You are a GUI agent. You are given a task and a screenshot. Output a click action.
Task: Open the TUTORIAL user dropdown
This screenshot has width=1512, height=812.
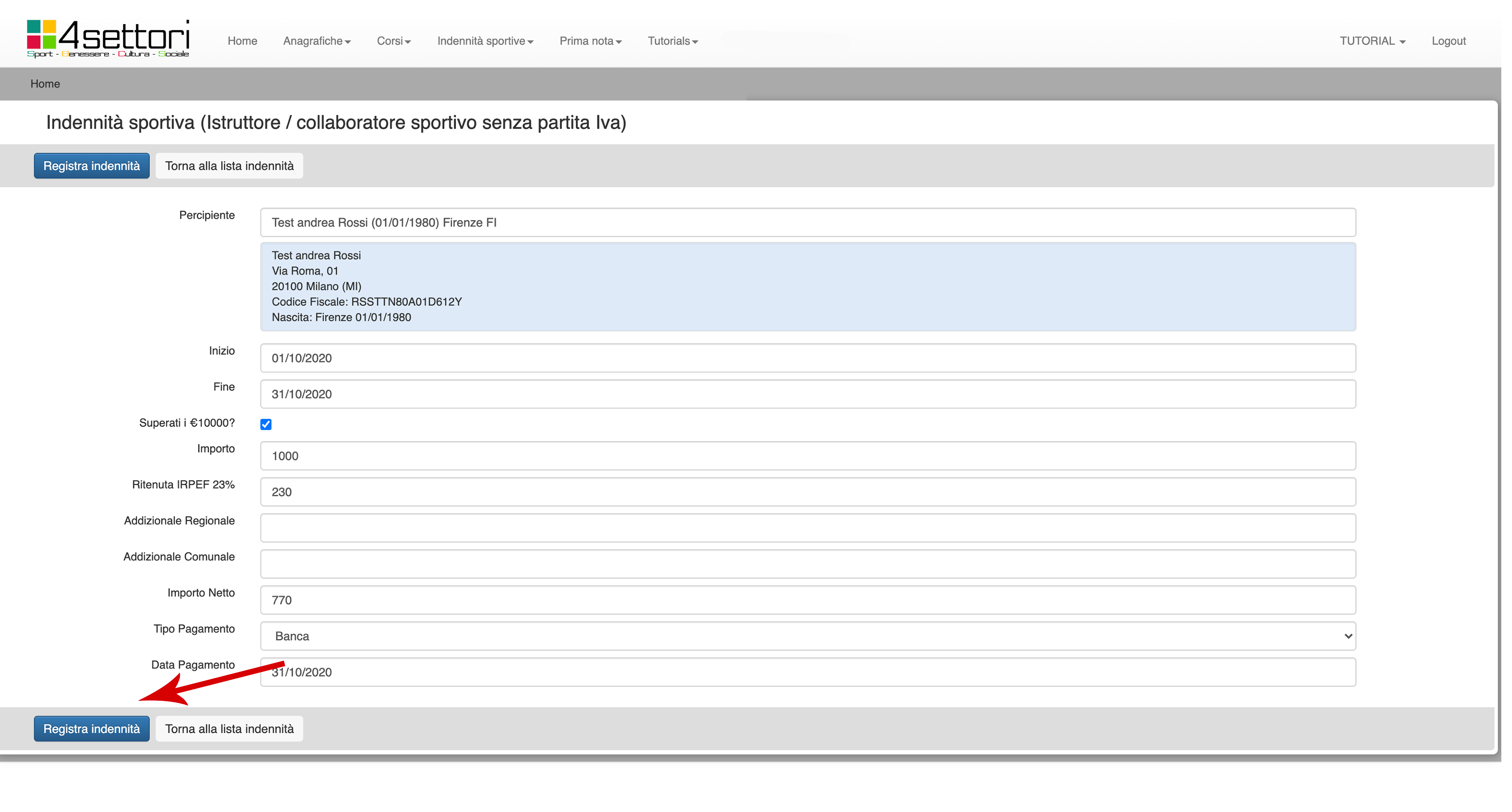pos(1372,41)
